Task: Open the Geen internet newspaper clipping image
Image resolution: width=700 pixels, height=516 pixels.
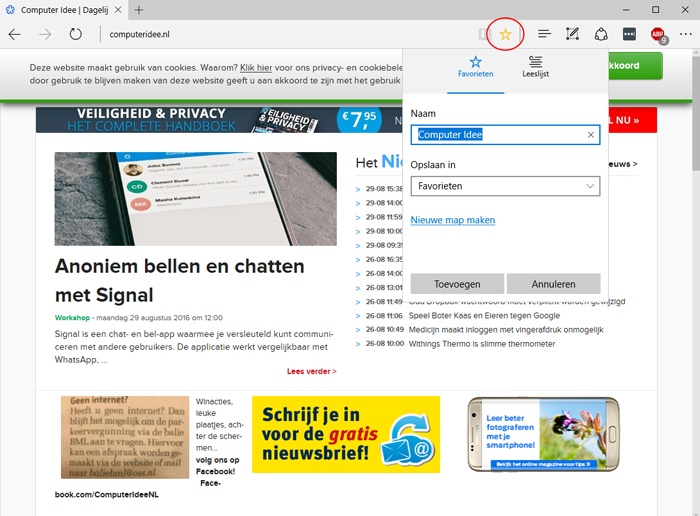Action: coord(125,437)
